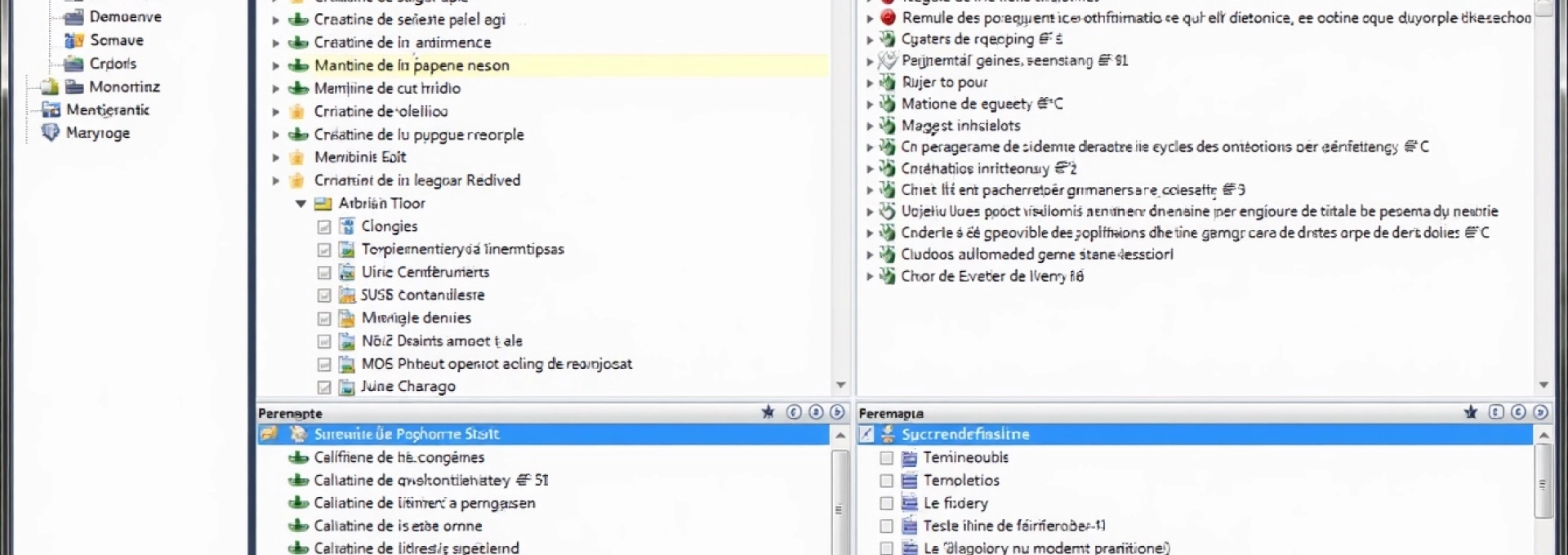Click icon beside Rujer to pour
This screenshot has height=555, width=1568.
coord(888,82)
